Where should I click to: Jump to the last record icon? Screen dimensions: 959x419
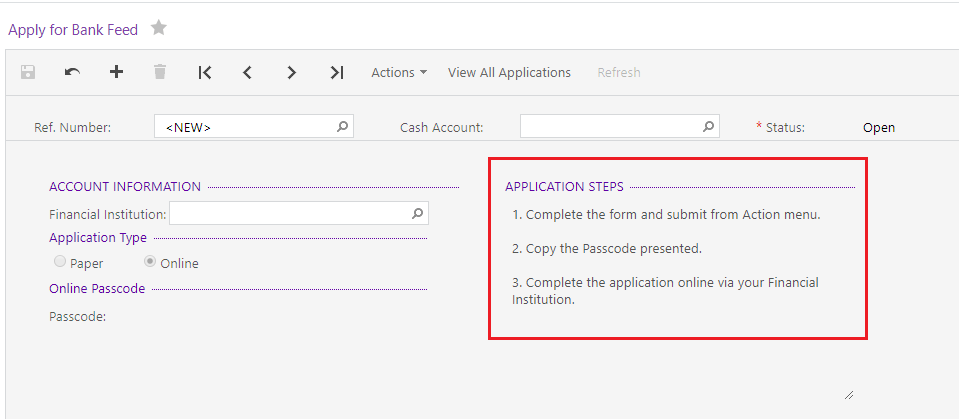(x=336, y=73)
